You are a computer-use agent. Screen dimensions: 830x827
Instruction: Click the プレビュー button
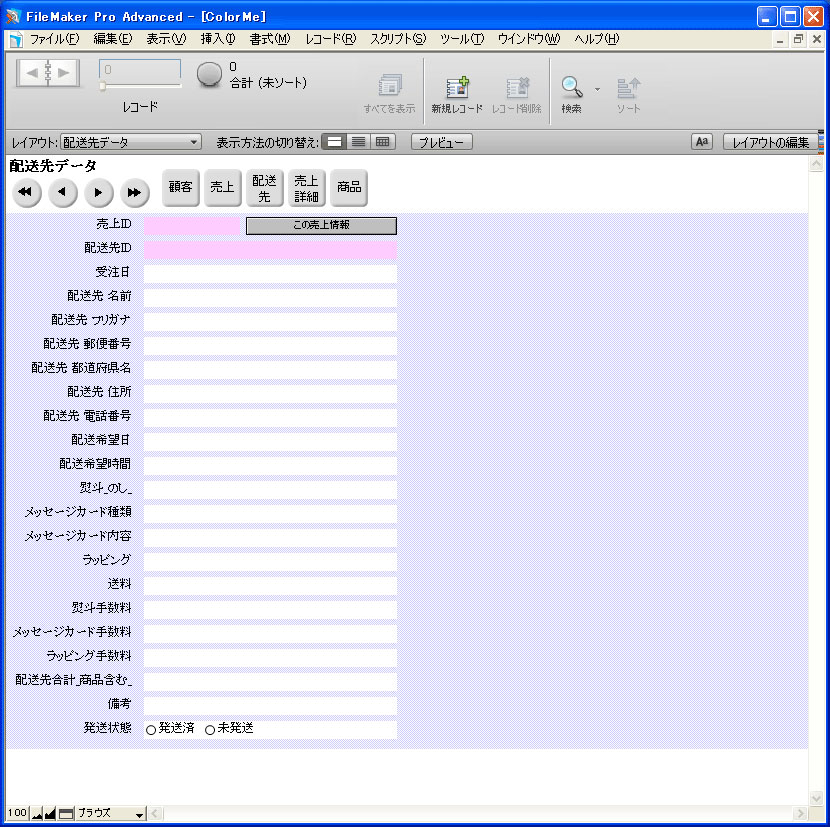pyautogui.click(x=441, y=142)
